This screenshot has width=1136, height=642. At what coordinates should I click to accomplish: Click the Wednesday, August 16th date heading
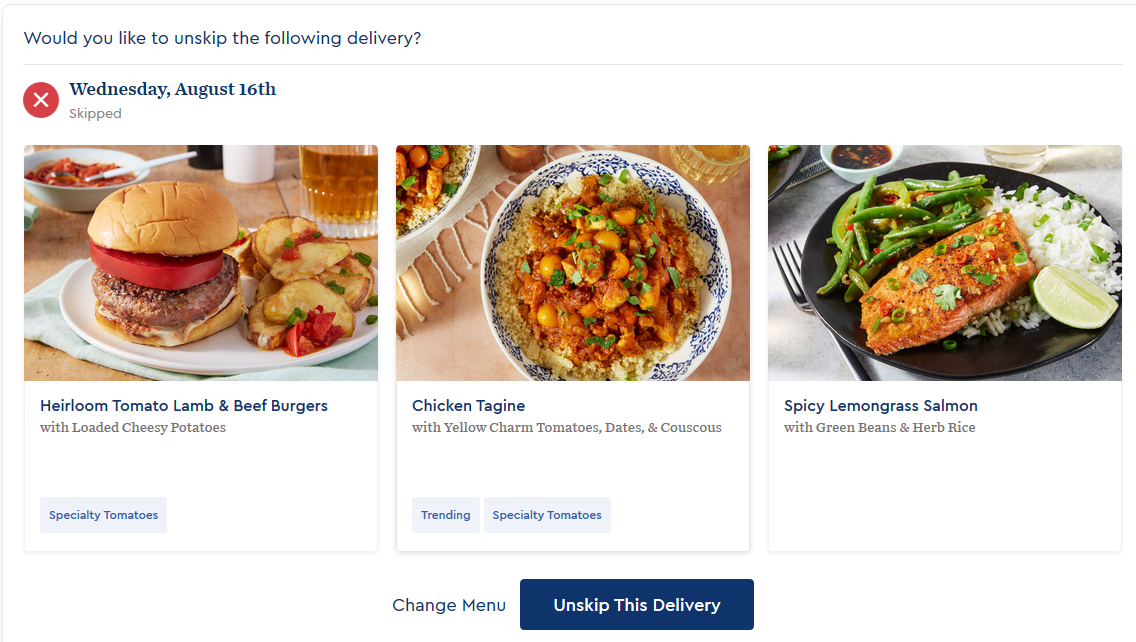click(x=171, y=89)
